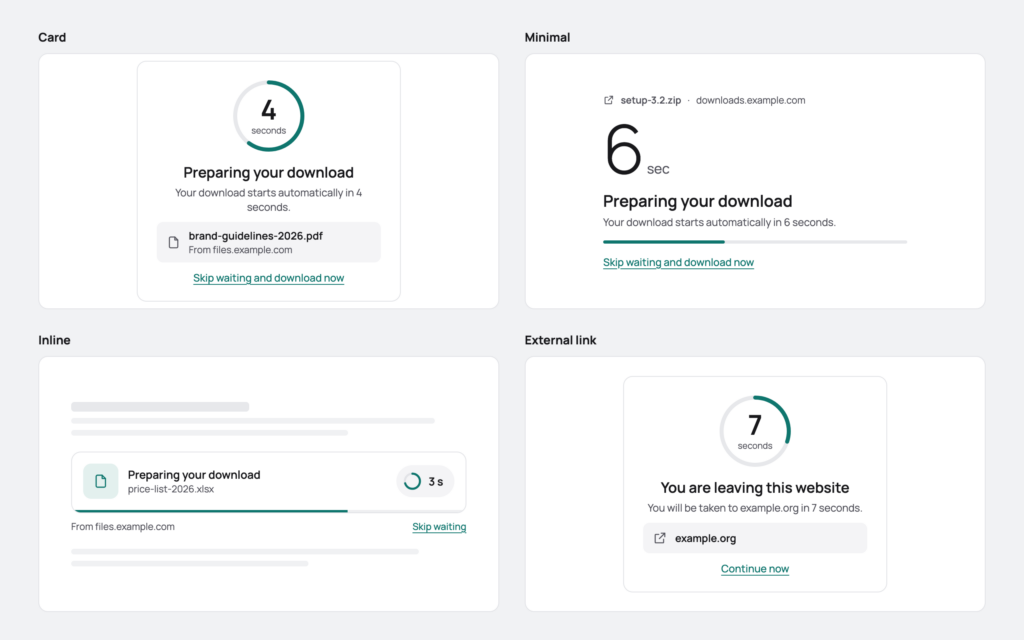Viewport: 1024px width, 640px height.
Task: Click the Card section label
Action: (x=52, y=37)
